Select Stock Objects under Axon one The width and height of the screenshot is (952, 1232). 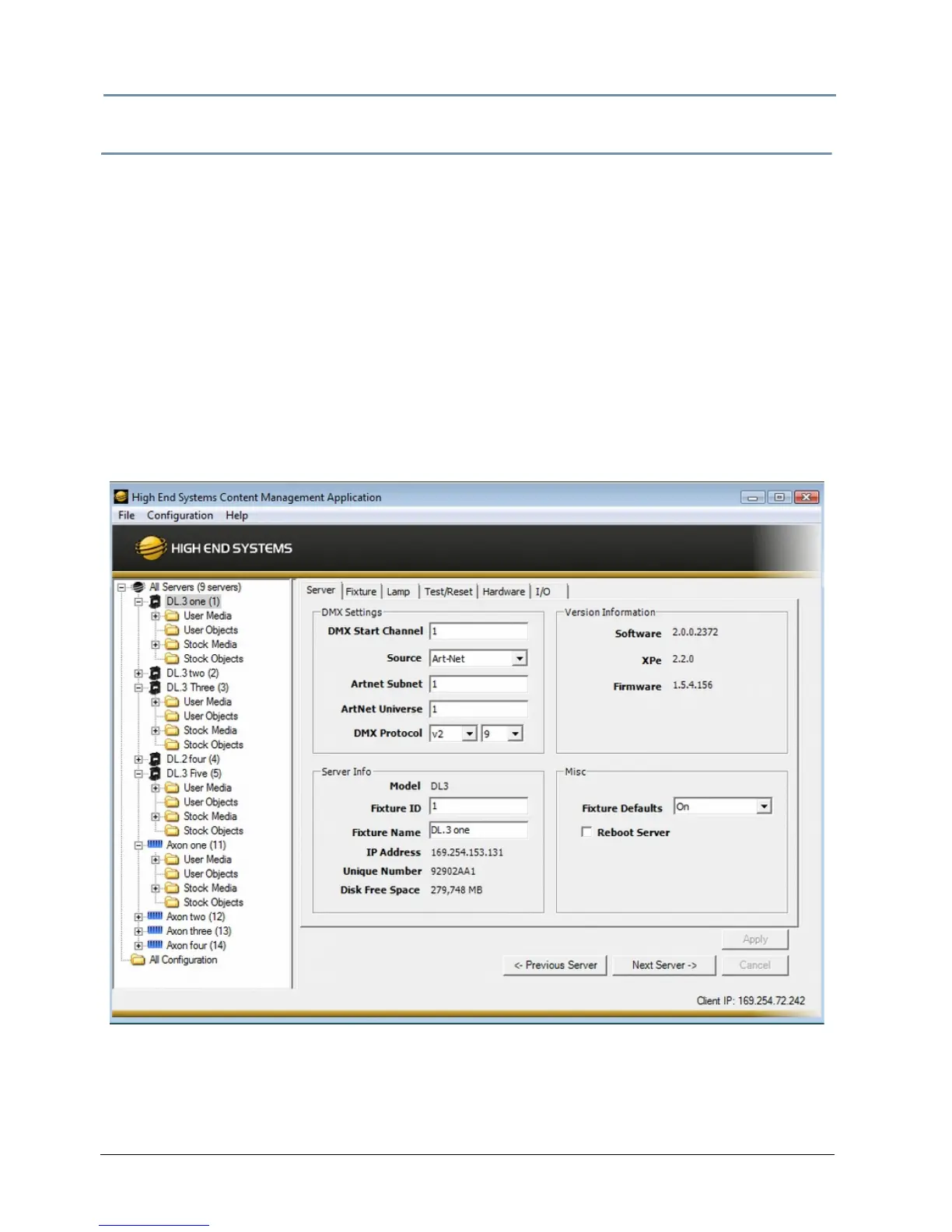click(213, 903)
